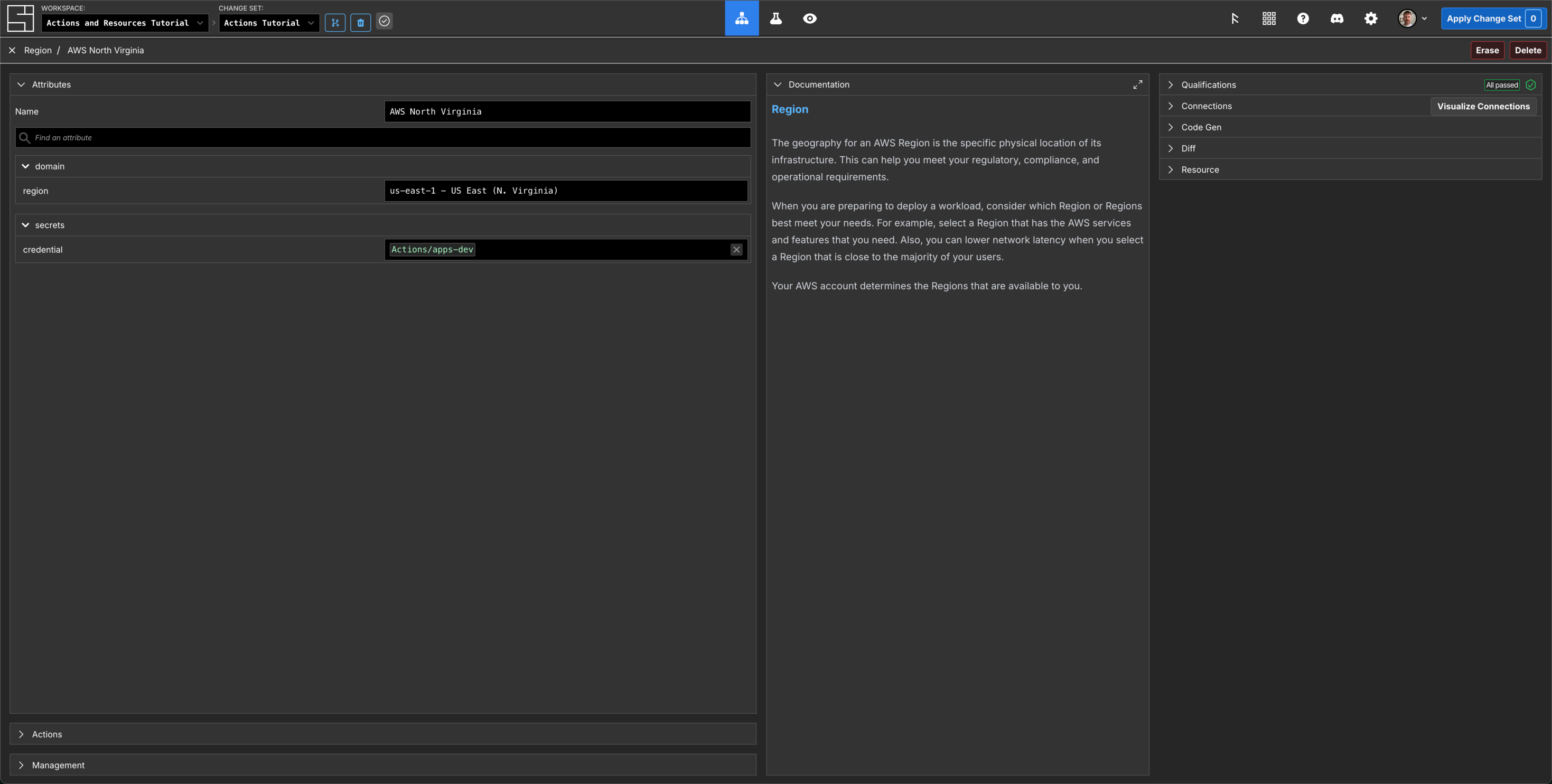1552x784 pixels.
Task: Click the cursor pointer icon in top bar
Action: click(x=1235, y=18)
